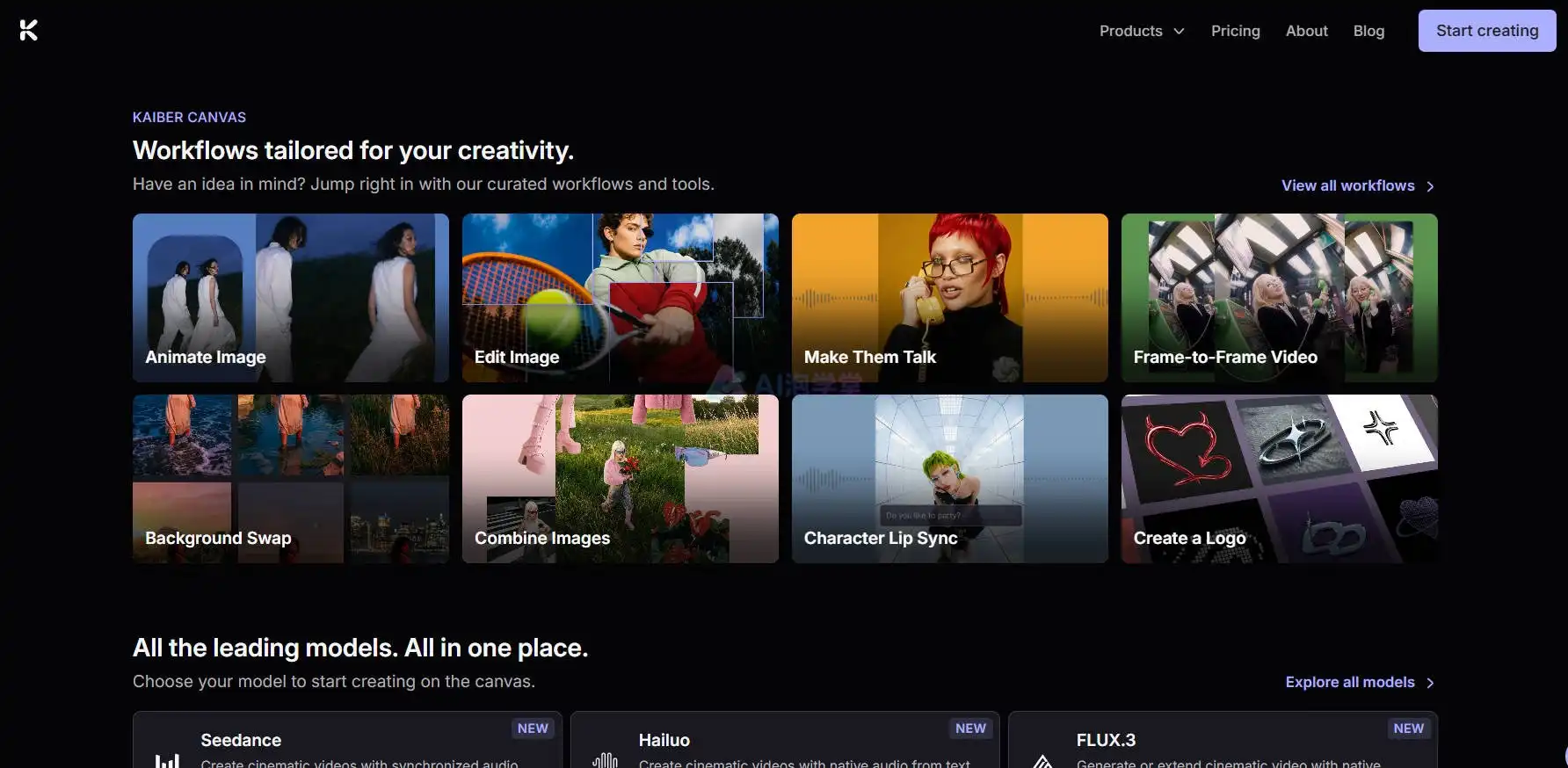Click the arrow next to View all workflows
The image size is (1568, 768).
(x=1430, y=186)
